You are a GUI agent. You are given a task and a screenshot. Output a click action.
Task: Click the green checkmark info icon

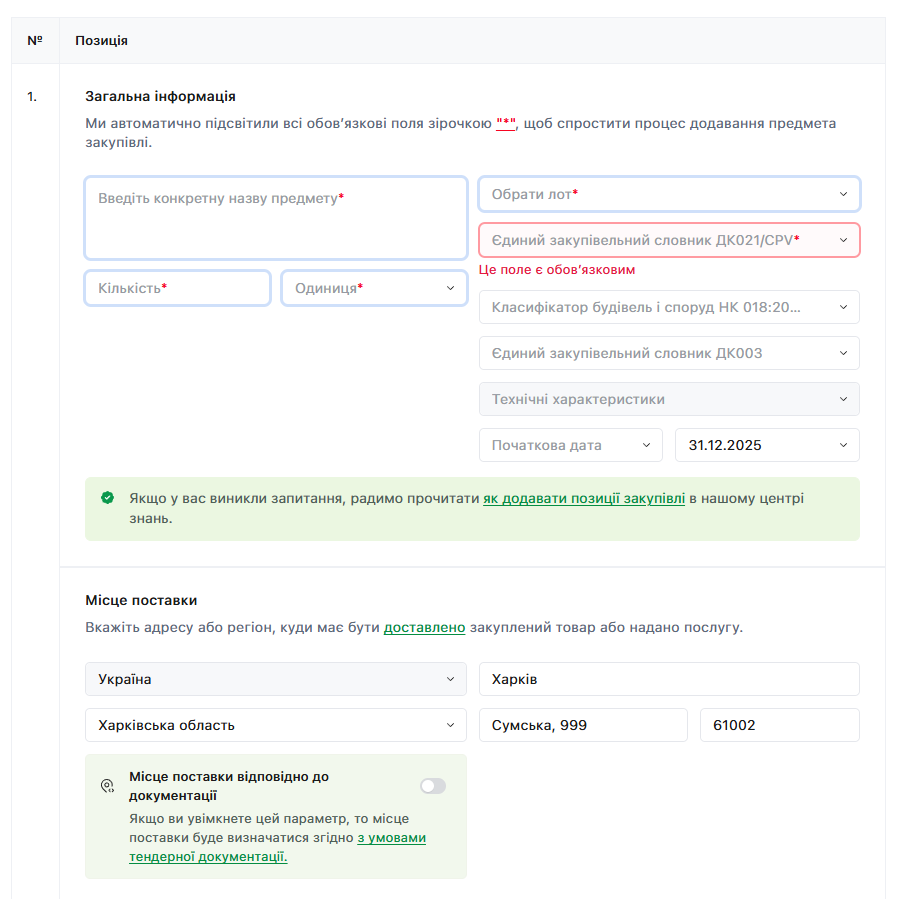tap(107, 497)
